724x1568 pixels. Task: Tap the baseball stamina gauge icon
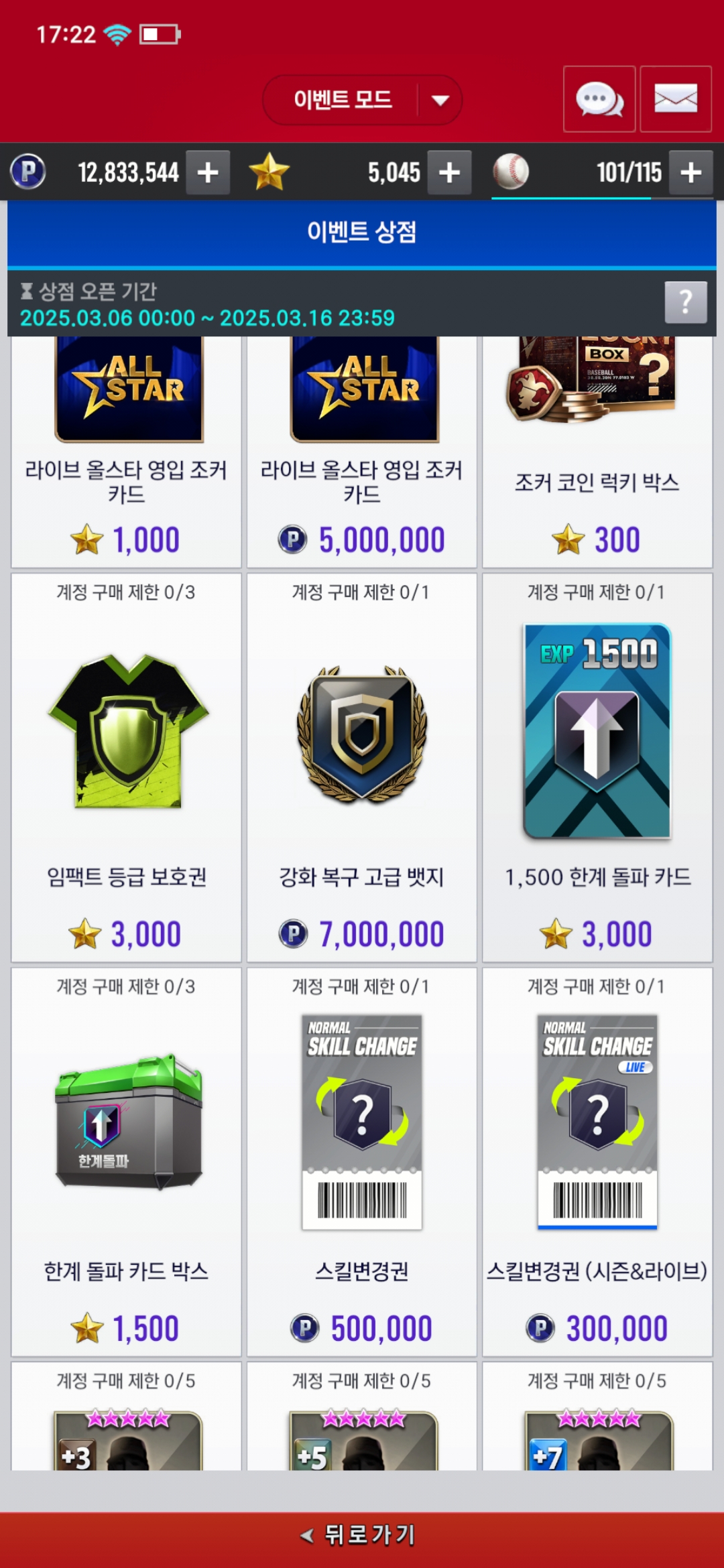click(511, 172)
